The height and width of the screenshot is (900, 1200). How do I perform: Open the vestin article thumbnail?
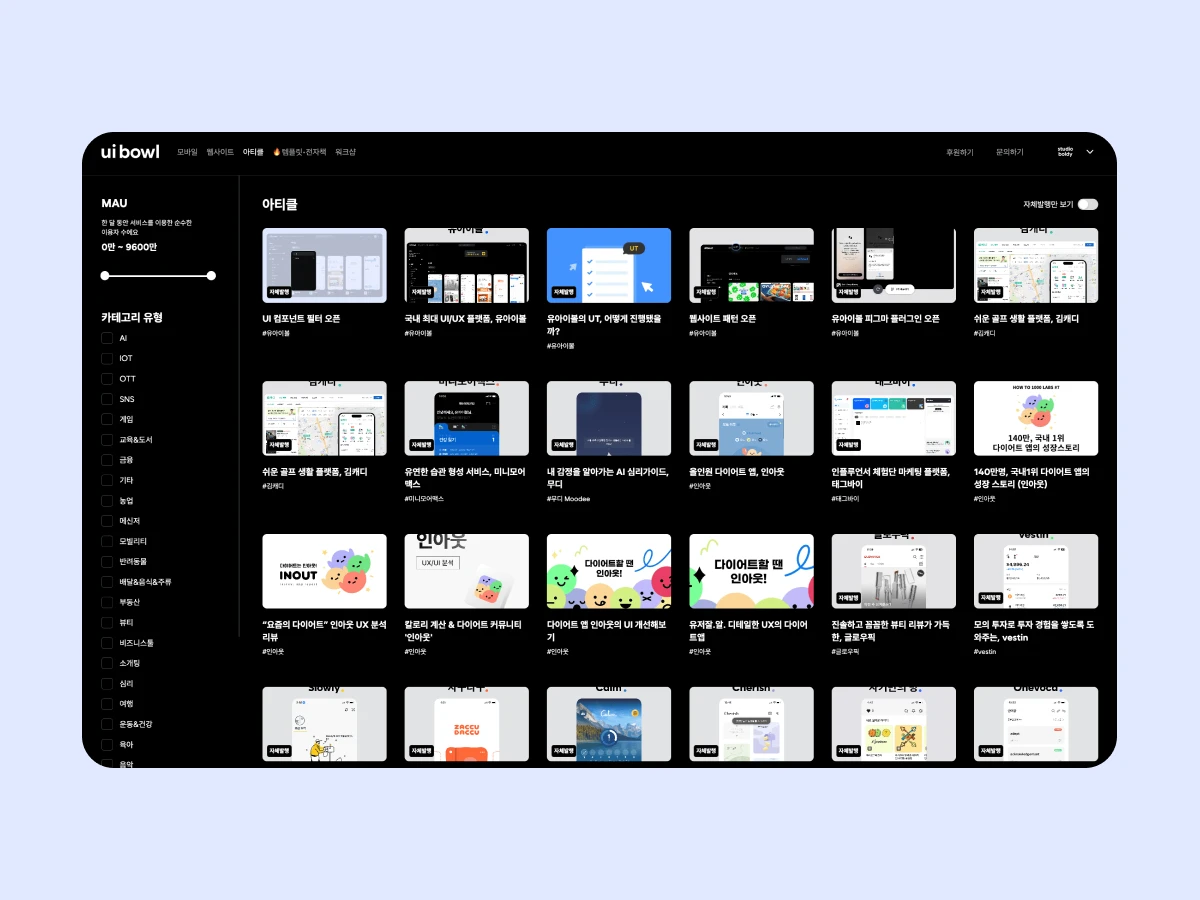[x=1036, y=571]
